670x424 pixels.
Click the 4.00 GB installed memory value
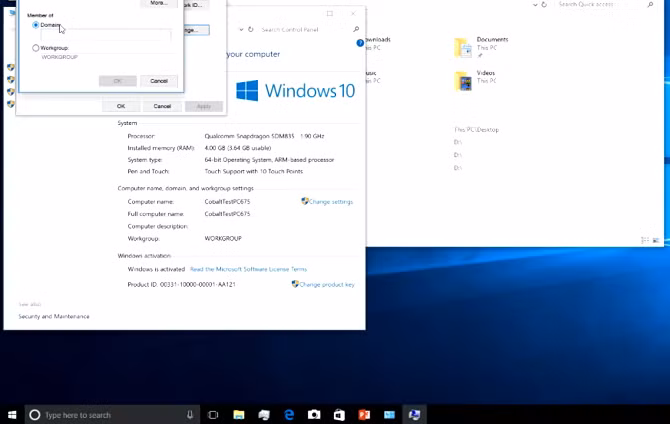coord(238,148)
